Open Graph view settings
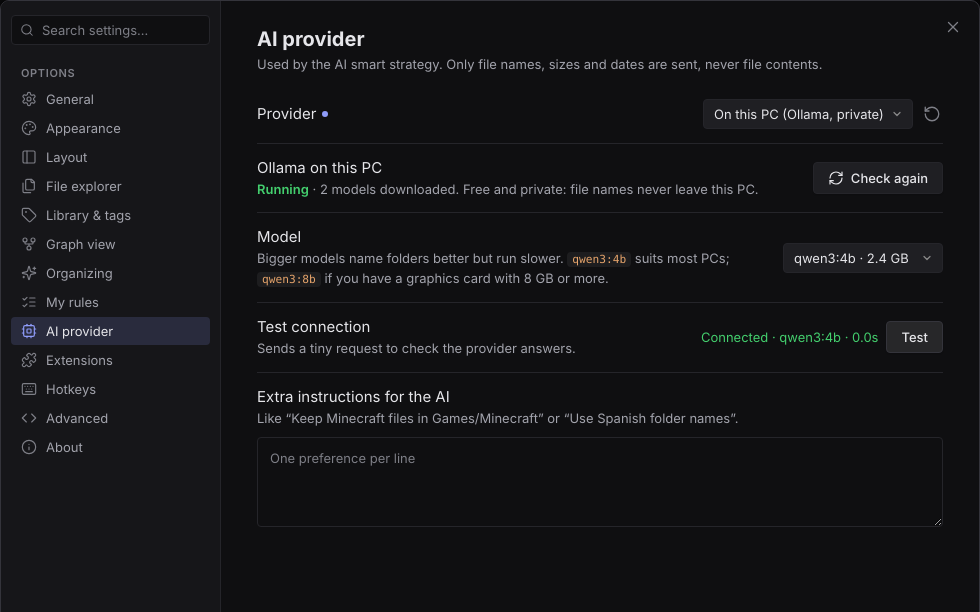The image size is (980, 612). tap(111, 244)
